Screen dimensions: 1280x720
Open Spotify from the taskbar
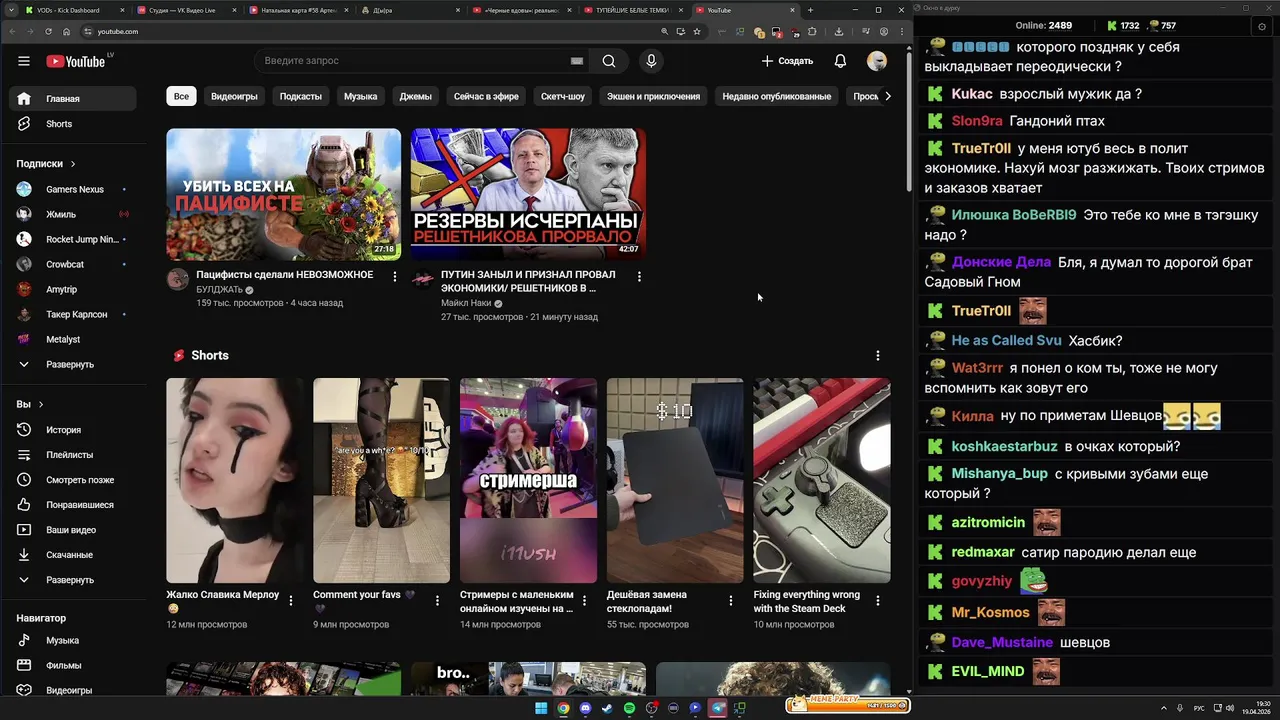tap(629, 708)
